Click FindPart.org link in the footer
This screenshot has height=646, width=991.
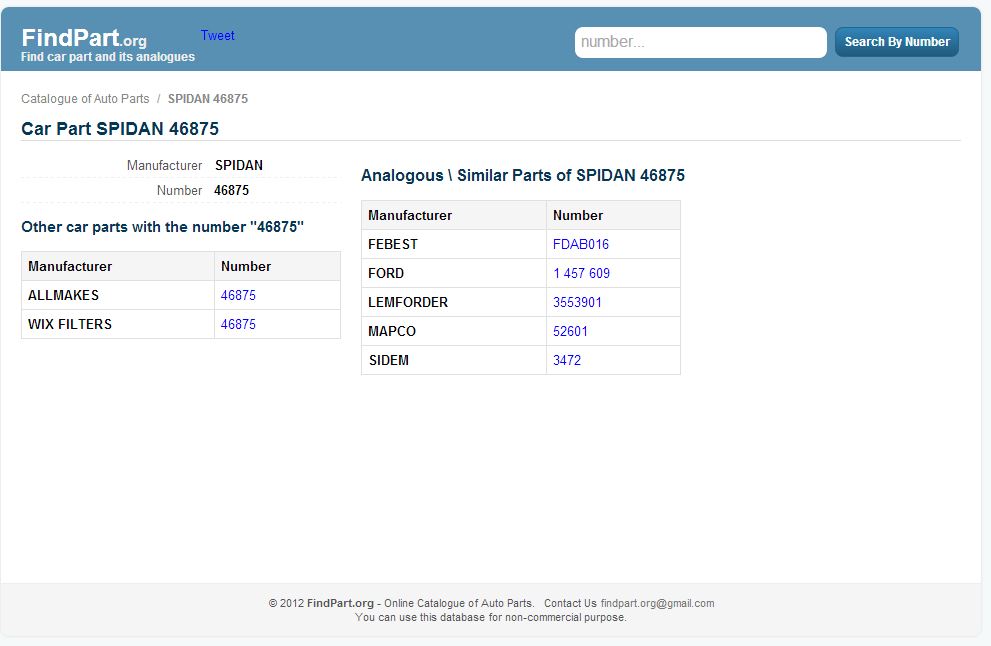(340, 603)
